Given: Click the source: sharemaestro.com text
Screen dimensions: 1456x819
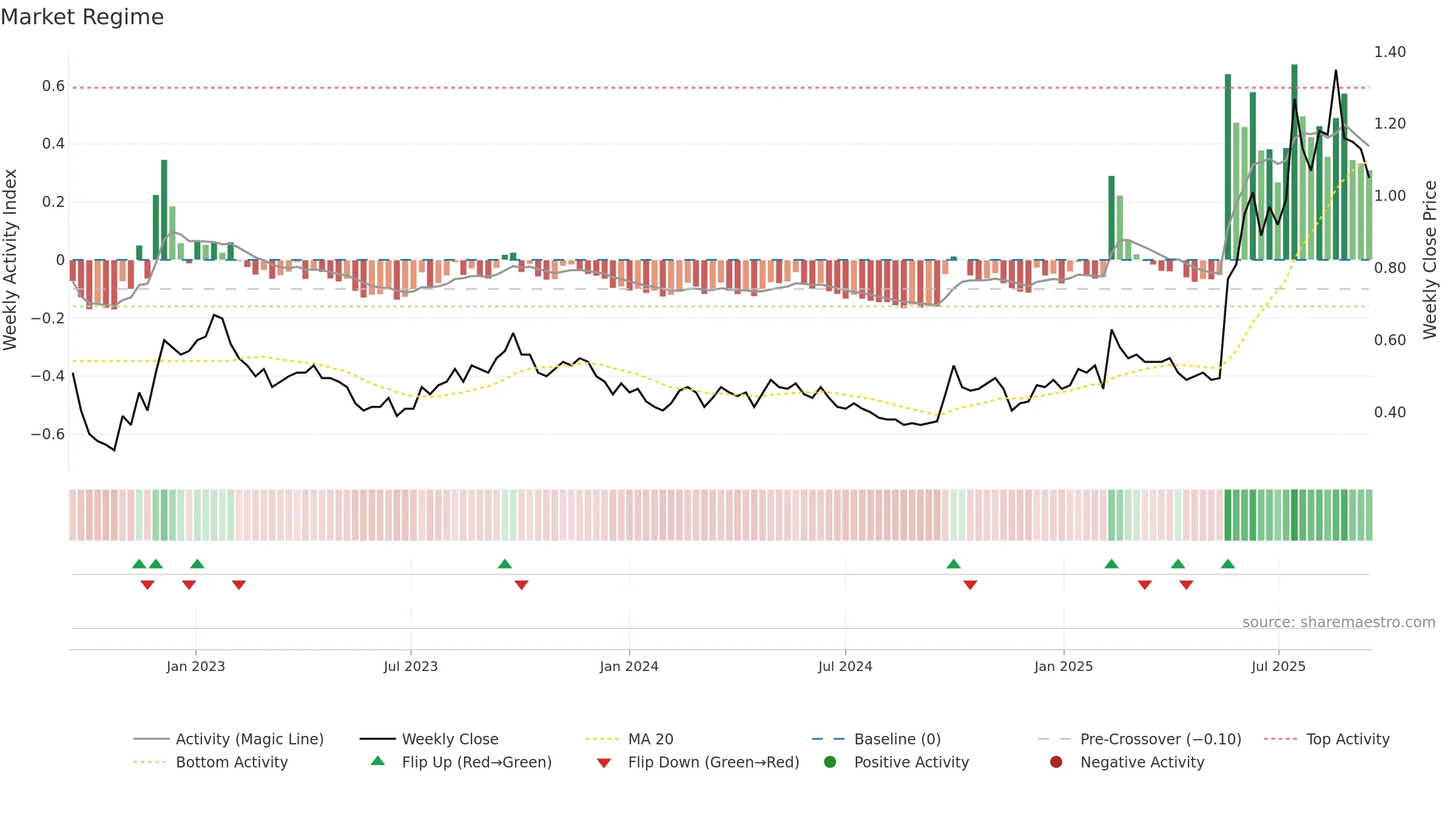Looking at the screenshot, I should 1339,622.
